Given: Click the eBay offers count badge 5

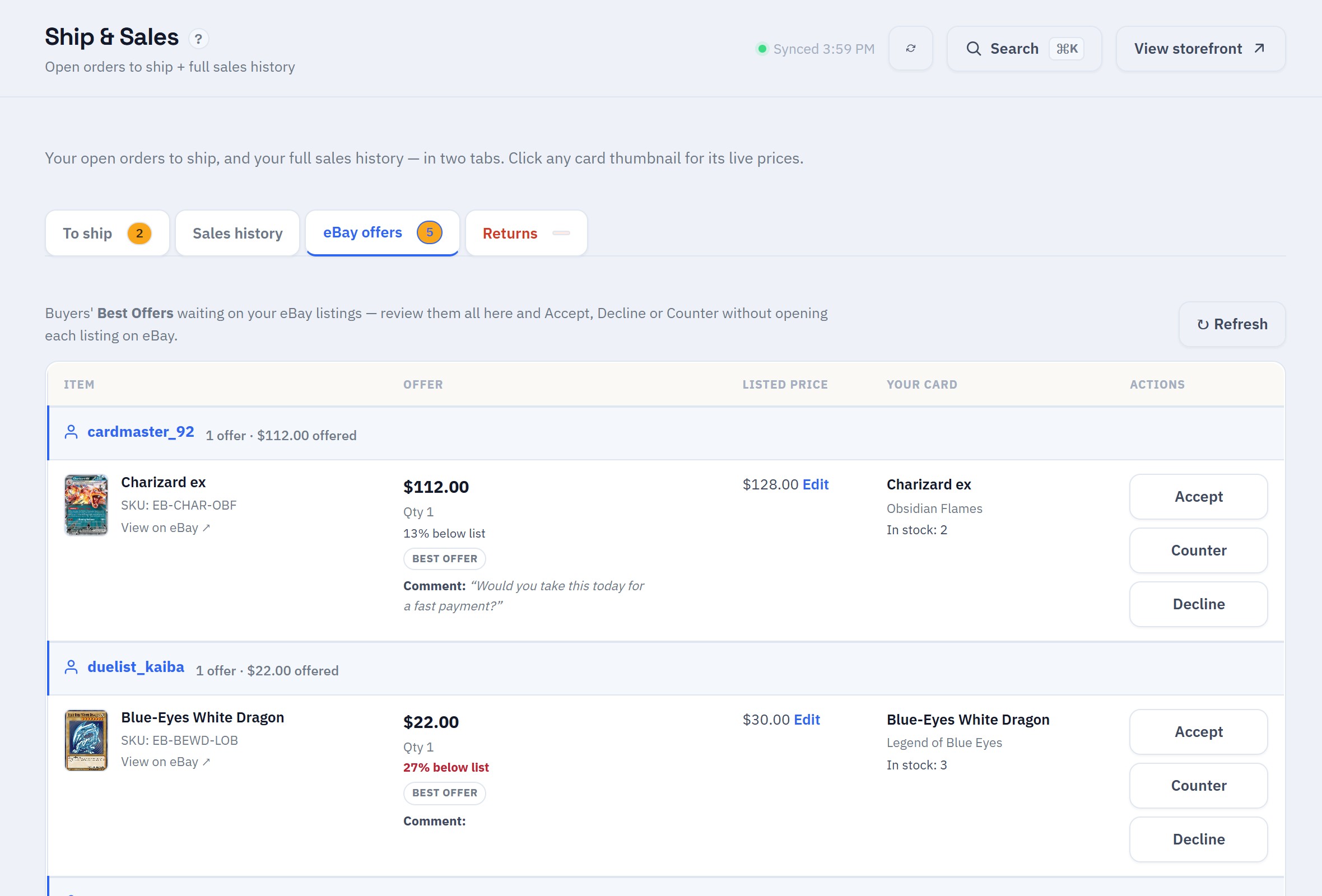Looking at the screenshot, I should [x=430, y=232].
